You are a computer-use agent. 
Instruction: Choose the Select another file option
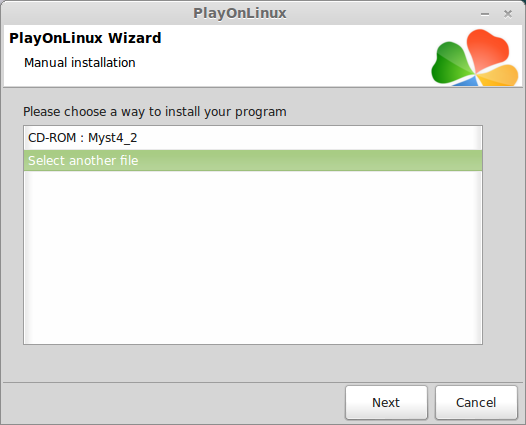253,160
